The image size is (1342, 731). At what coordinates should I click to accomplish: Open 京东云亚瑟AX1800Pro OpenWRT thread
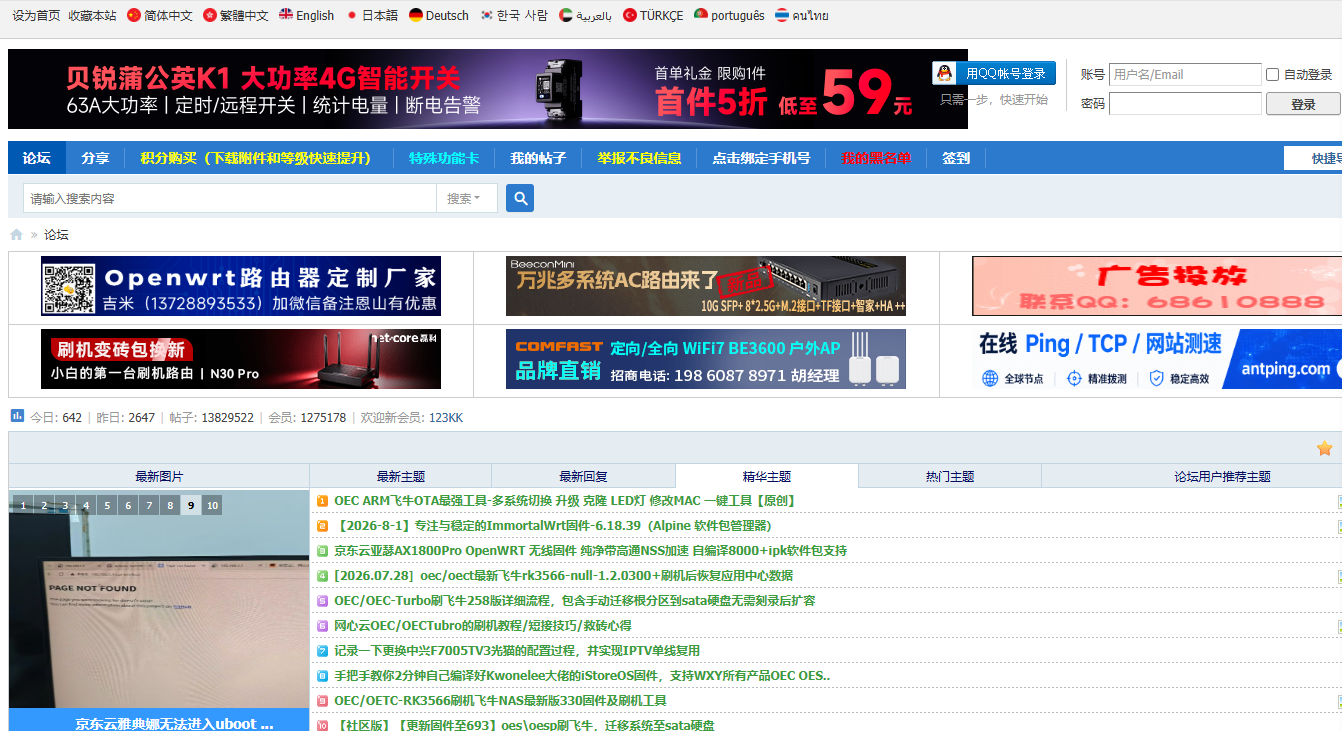tap(590, 551)
